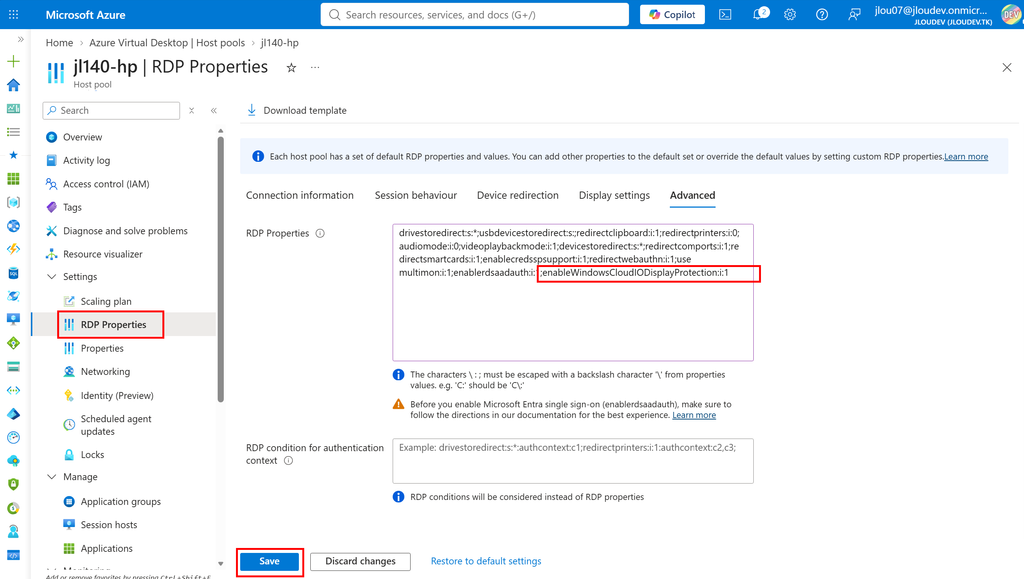This screenshot has width=1024, height=579.
Task: Click the global search resources box
Action: [x=475, y=14]
